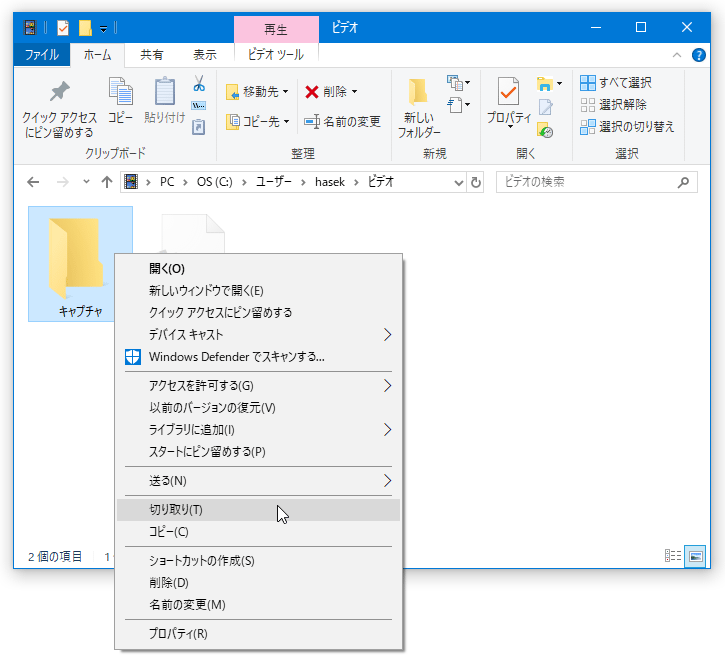Image resolution: width=725 pixels, height=664 pixels.
Task: Open the File (ファイル) tab
Action: pyautogui.click(x=42, y=55)
